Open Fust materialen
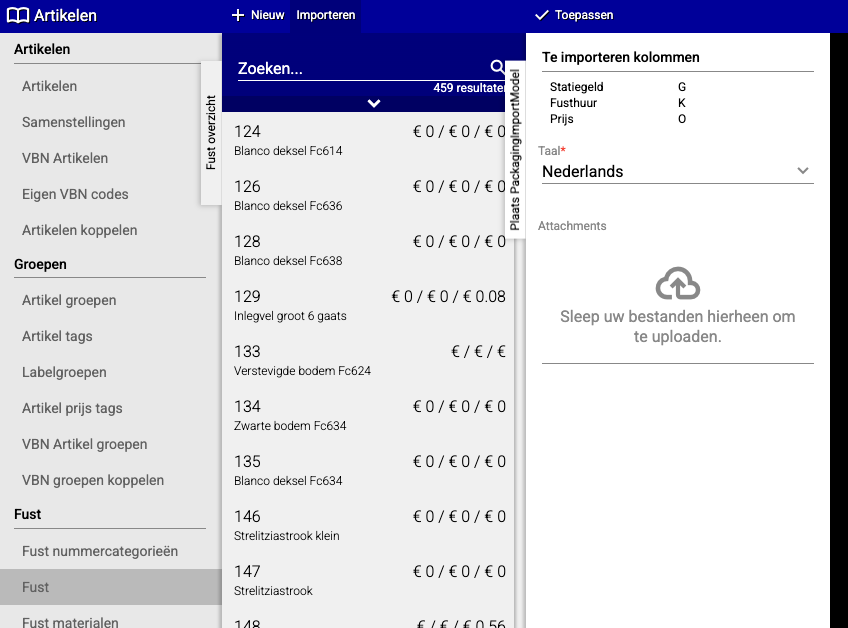Screen dimensions: 848x628 click(70, 622)
